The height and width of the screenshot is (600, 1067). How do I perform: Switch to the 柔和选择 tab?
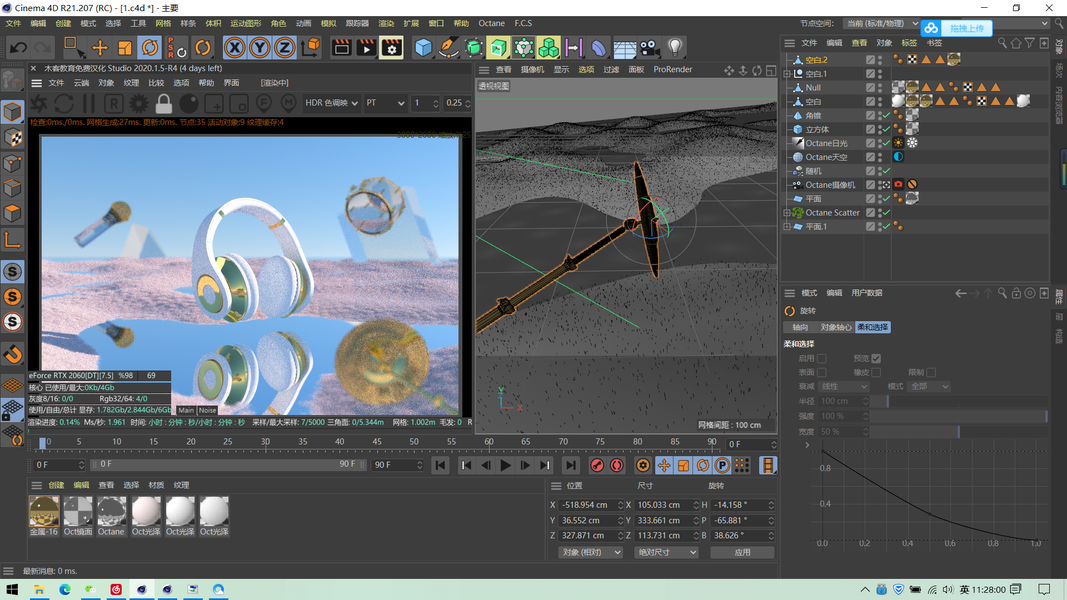(872, 327)
